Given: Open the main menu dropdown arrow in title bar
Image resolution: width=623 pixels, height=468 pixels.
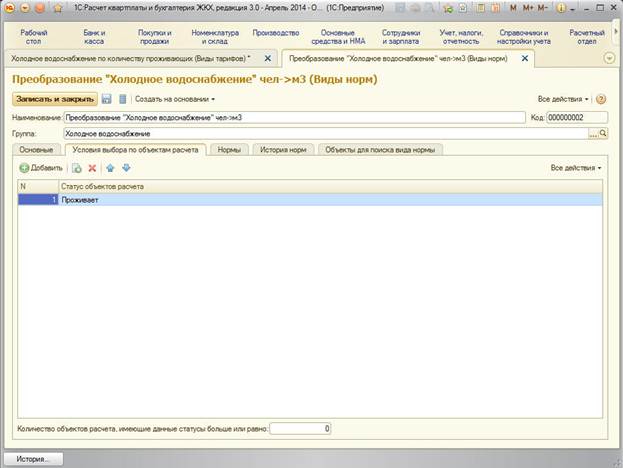Looking at the screenshot, I should point(25,8).
